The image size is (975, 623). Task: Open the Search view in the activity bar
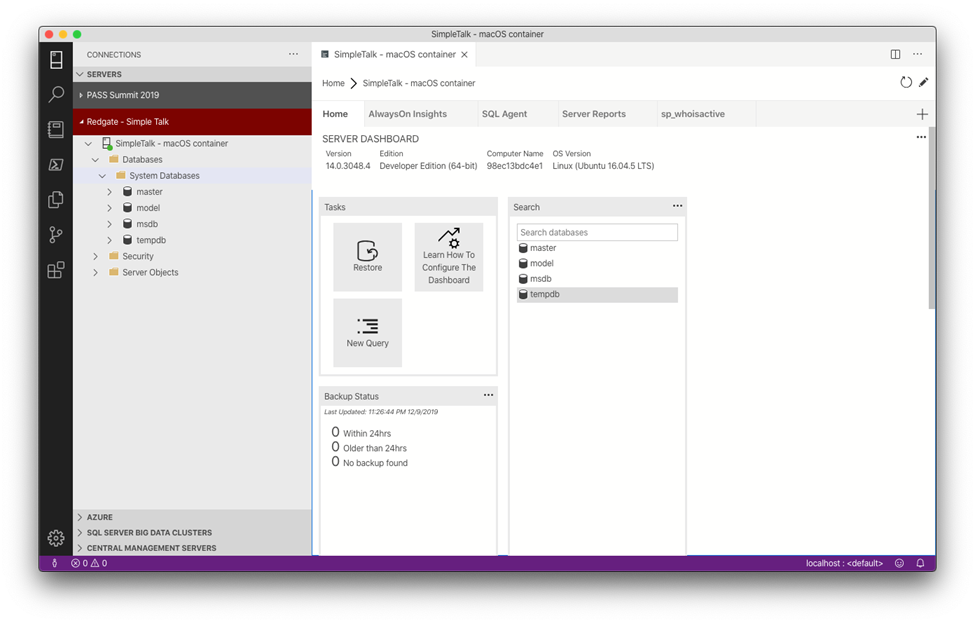tap(56, 95)
